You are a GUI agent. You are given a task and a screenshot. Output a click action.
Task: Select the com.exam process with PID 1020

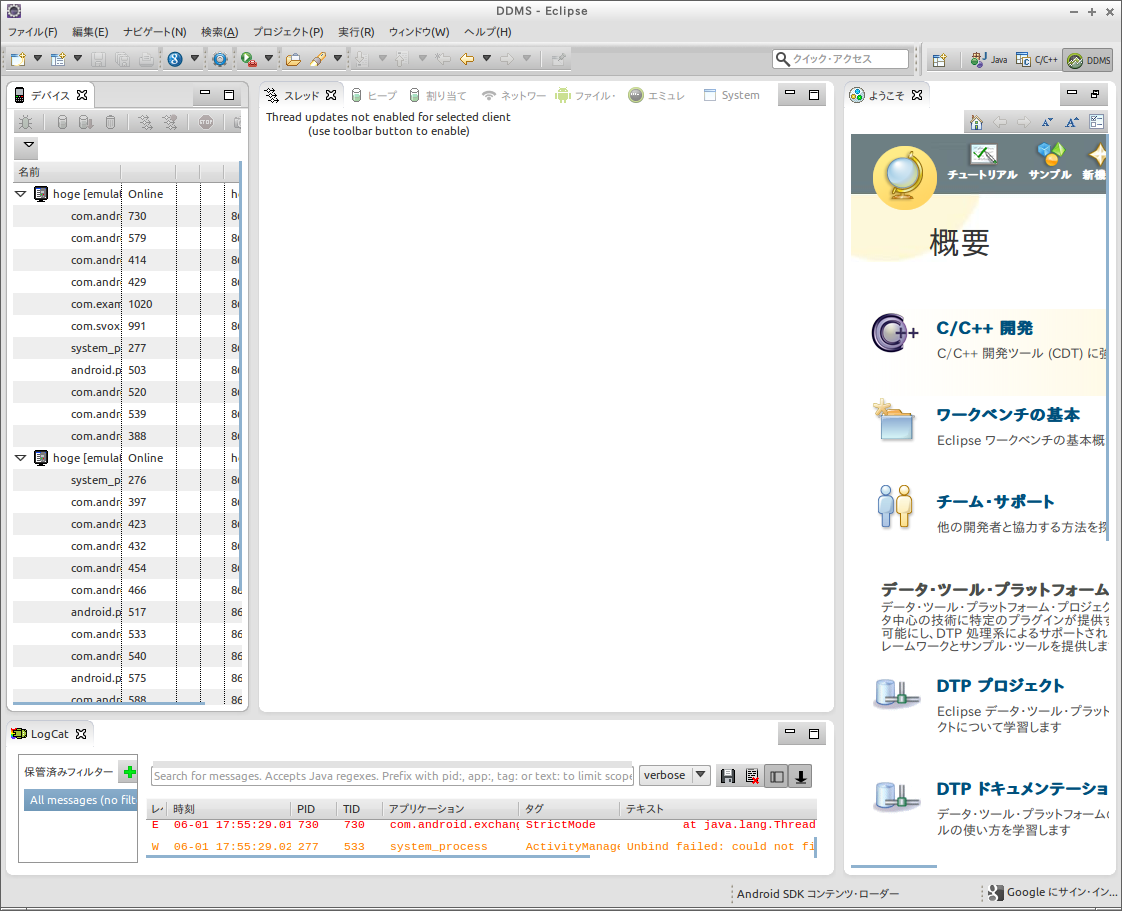[x=126, y=304]
